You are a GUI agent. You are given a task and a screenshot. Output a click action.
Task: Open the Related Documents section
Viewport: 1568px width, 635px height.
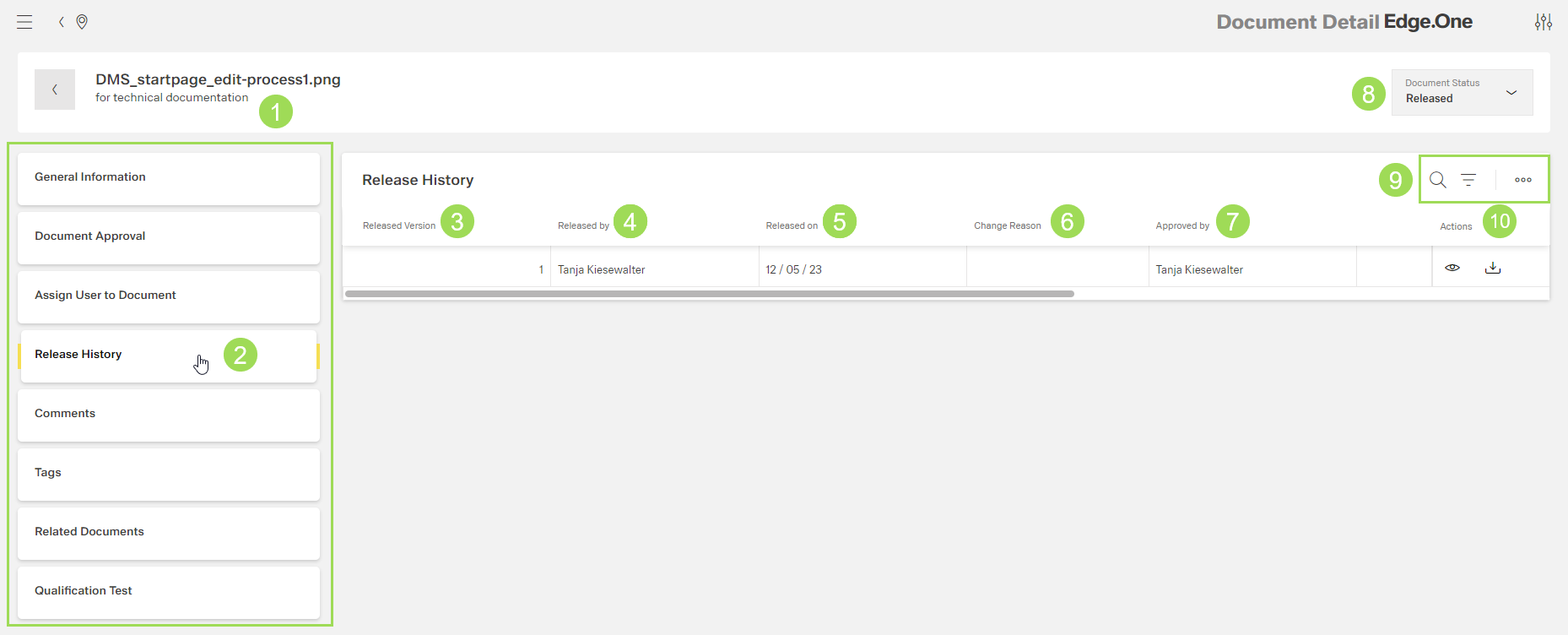[169, 532]
